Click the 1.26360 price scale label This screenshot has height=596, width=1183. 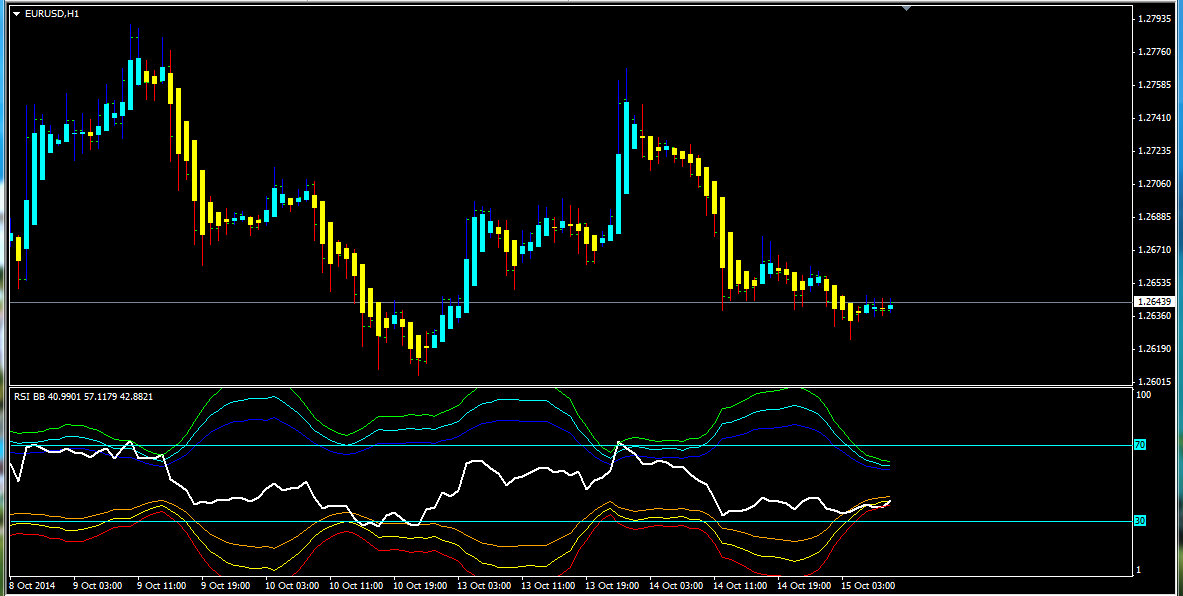pyautogui.click(x=1154, y=315)
